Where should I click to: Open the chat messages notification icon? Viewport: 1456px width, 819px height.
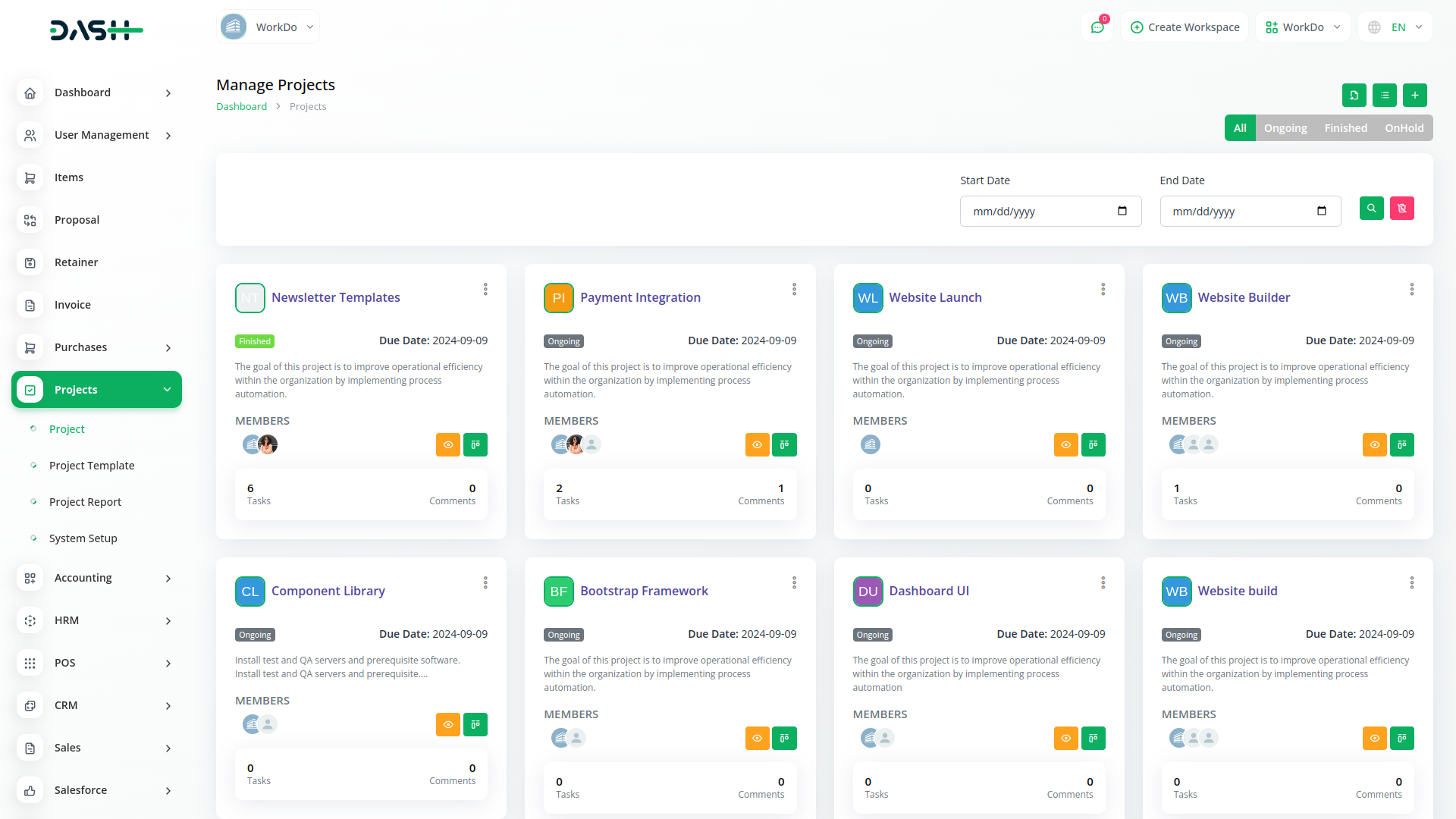(1097, 27)
